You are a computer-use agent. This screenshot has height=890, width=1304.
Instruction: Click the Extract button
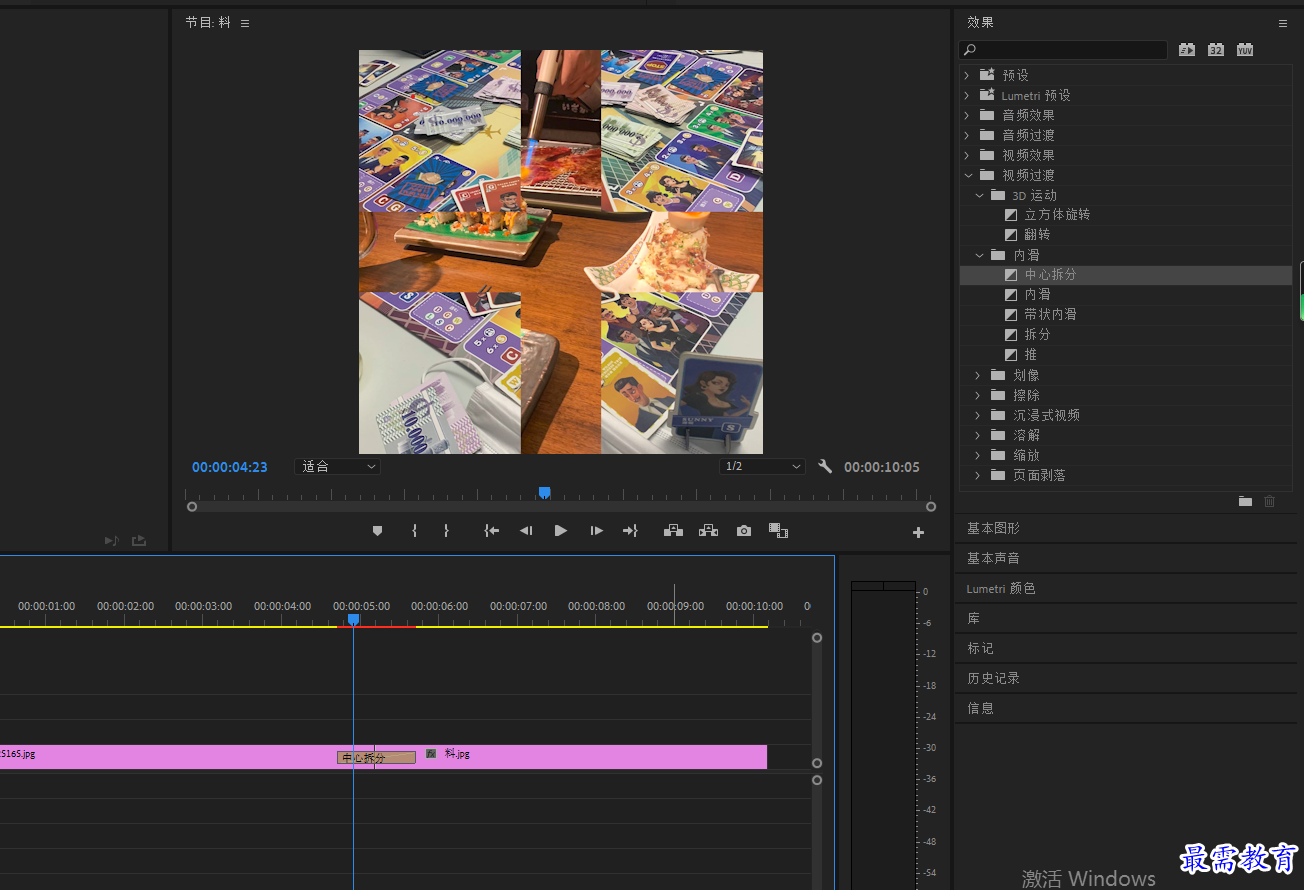(x=708, y=531)
